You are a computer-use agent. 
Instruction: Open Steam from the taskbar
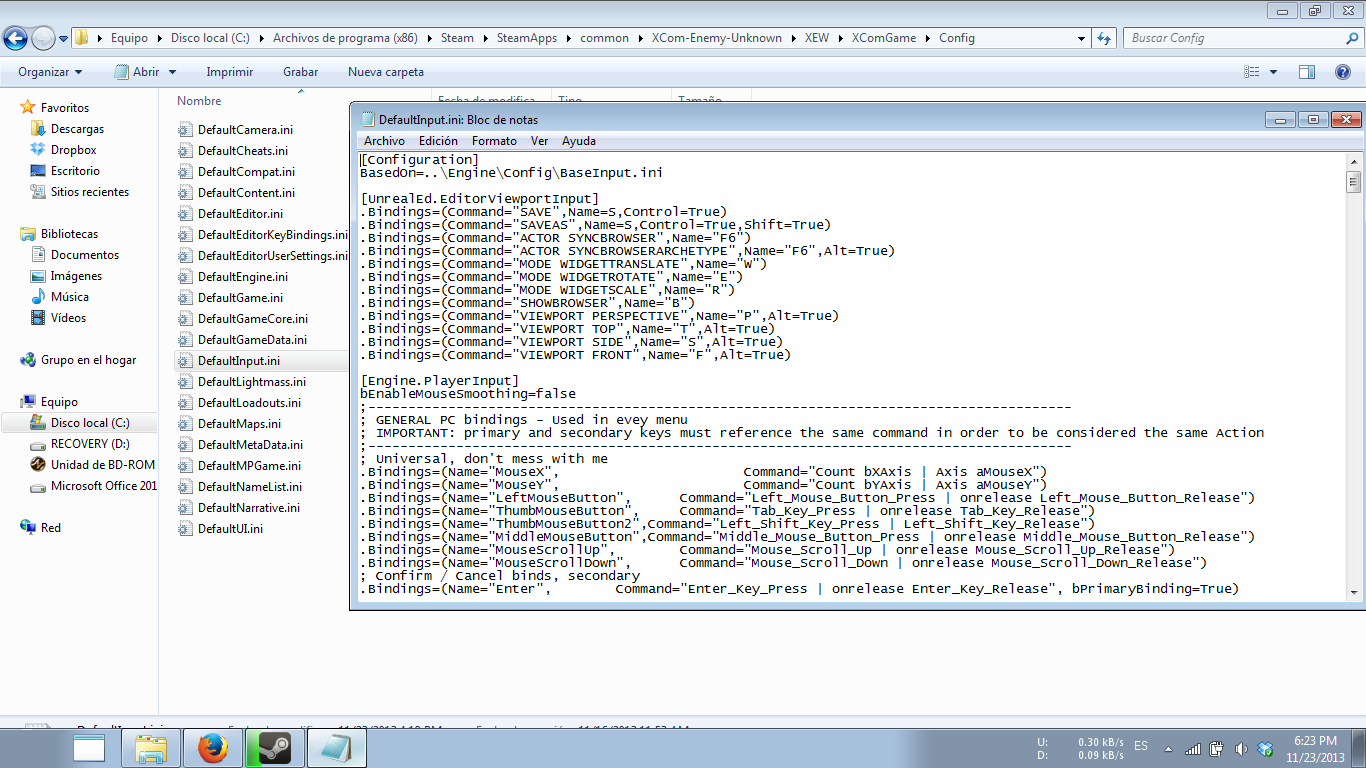[273, 748]
